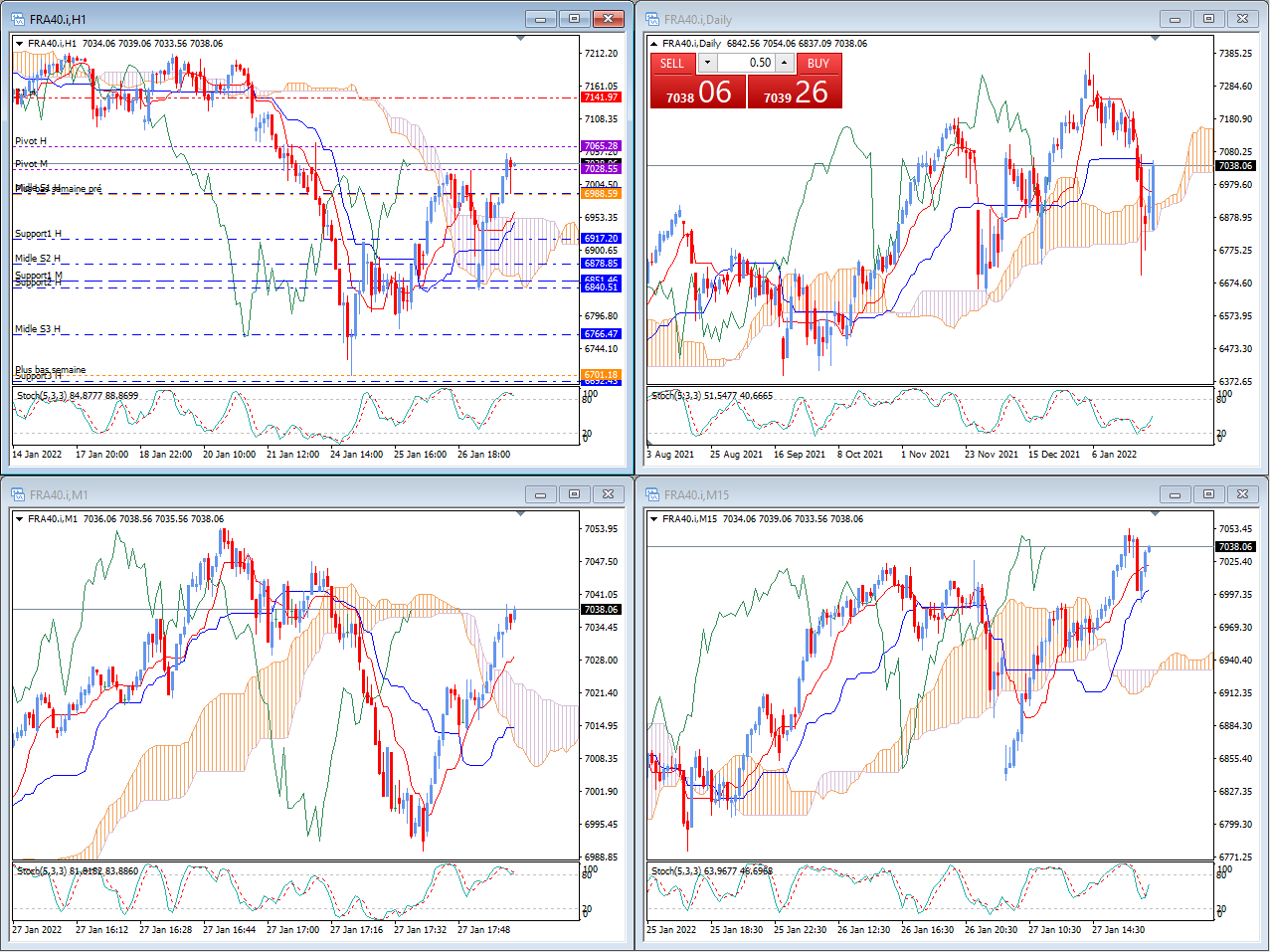This screenshot has height=952, width=1271.
Task: Select the blue 6766.47 price label
Action: tap(601, 334)
